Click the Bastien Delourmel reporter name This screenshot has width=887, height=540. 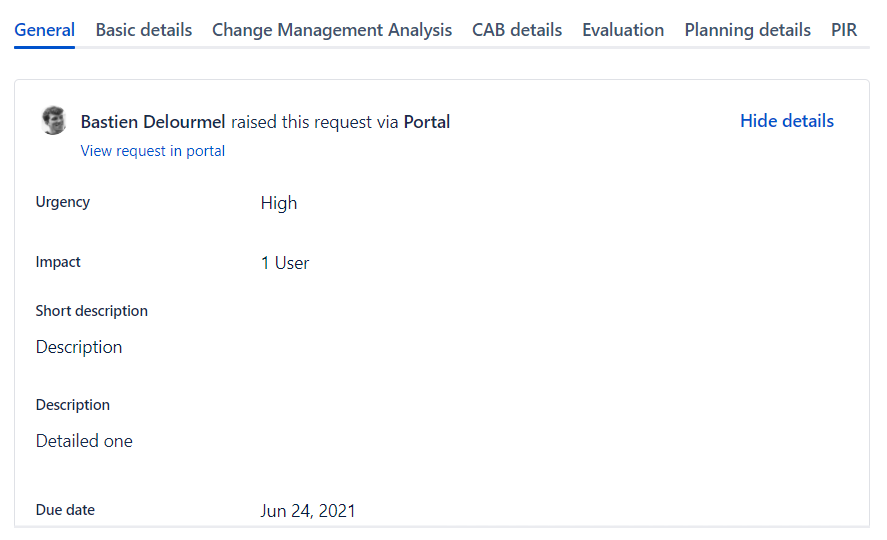[153, 122]
